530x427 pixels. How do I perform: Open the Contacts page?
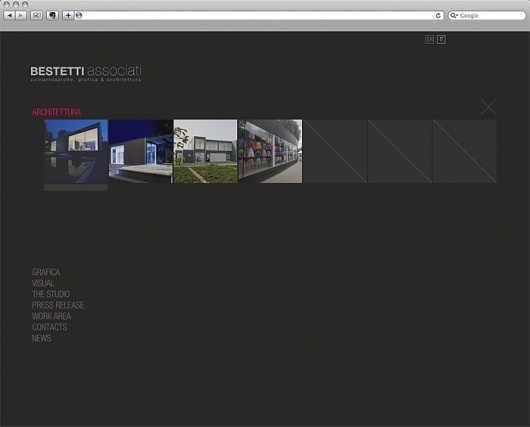(49, 327)
